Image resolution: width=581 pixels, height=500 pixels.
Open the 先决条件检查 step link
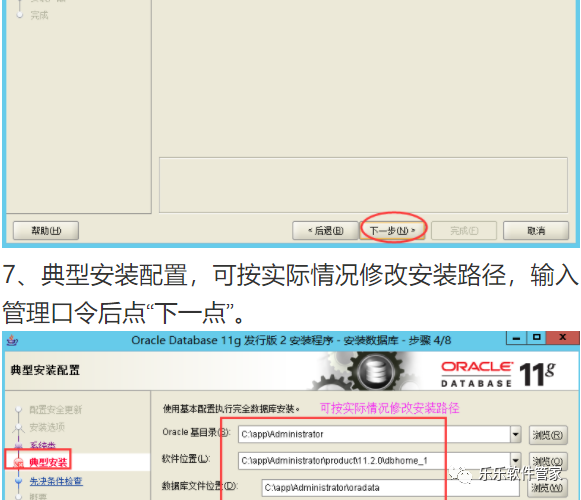pos(56,481)
